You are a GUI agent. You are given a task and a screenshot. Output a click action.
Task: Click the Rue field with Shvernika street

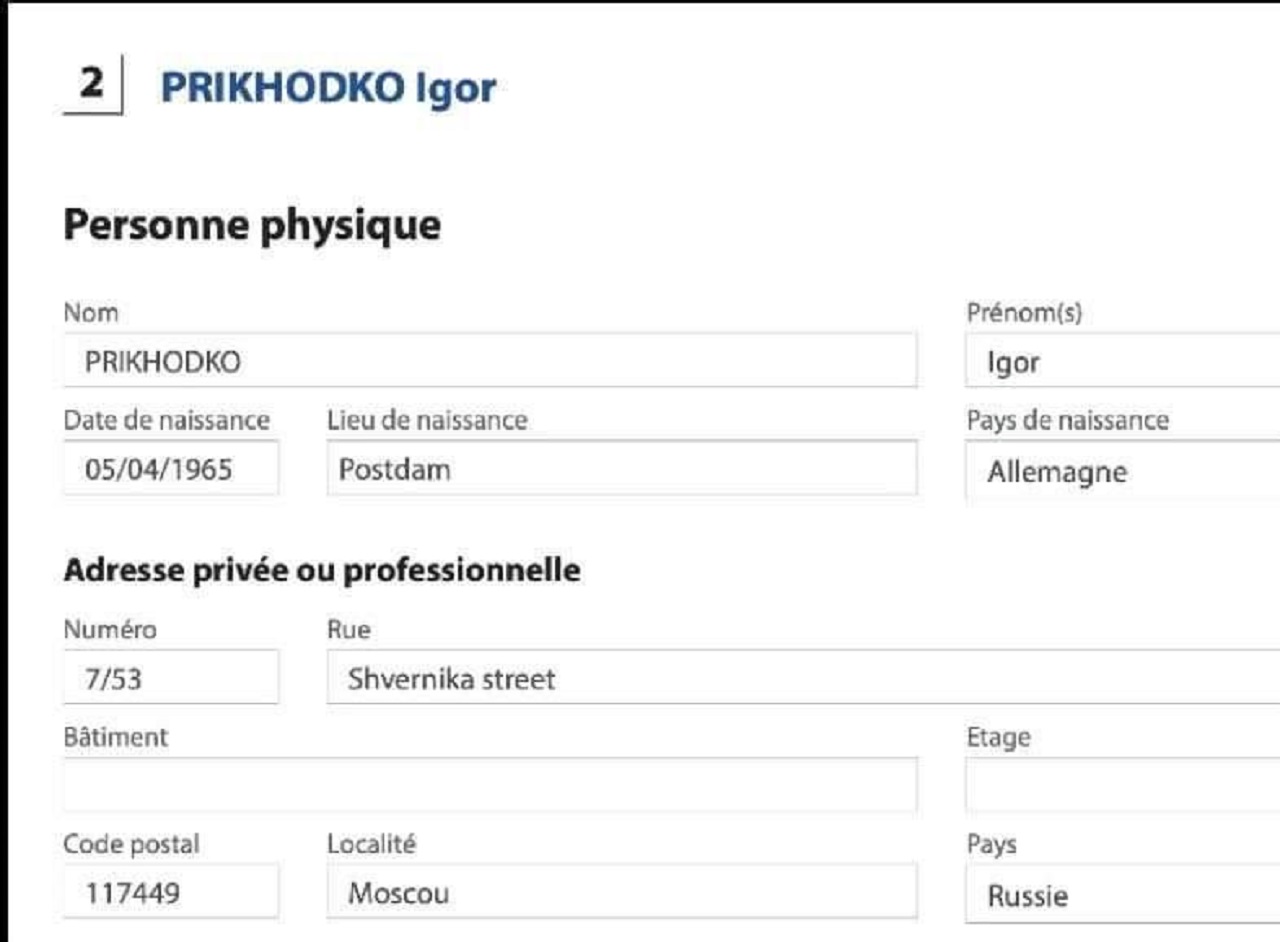[x=800, y=679]
